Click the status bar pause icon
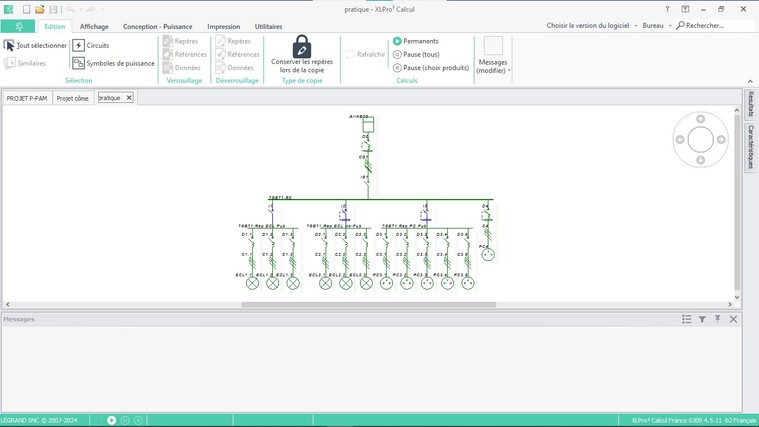 click(138, 420)
